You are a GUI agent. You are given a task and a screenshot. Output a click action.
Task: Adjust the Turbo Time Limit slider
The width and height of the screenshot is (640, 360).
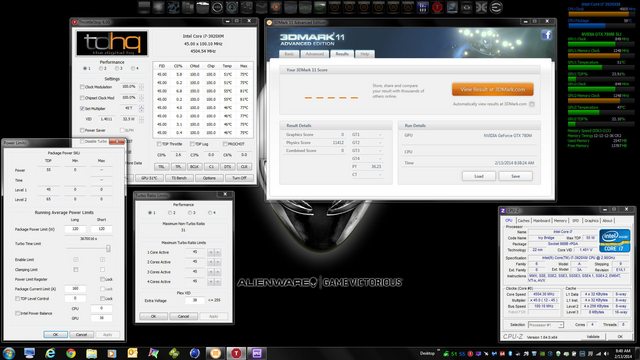tap(108, 248)
